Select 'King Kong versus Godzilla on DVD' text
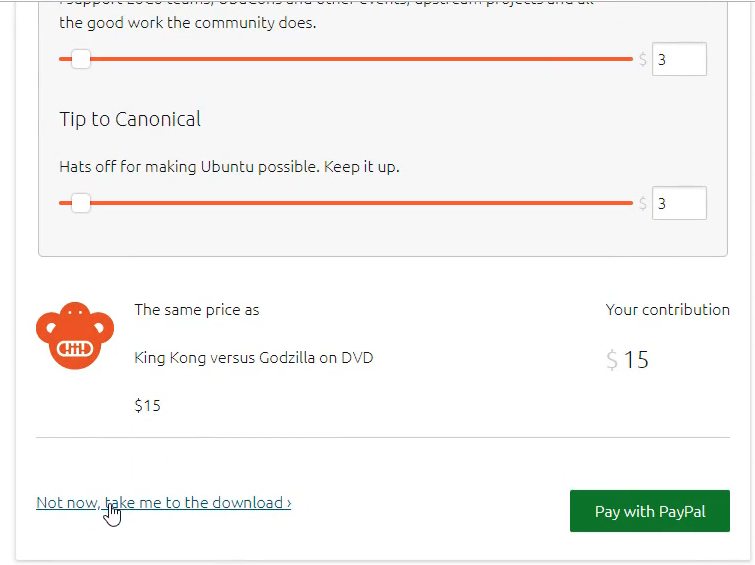 click(x=254, y=358)
